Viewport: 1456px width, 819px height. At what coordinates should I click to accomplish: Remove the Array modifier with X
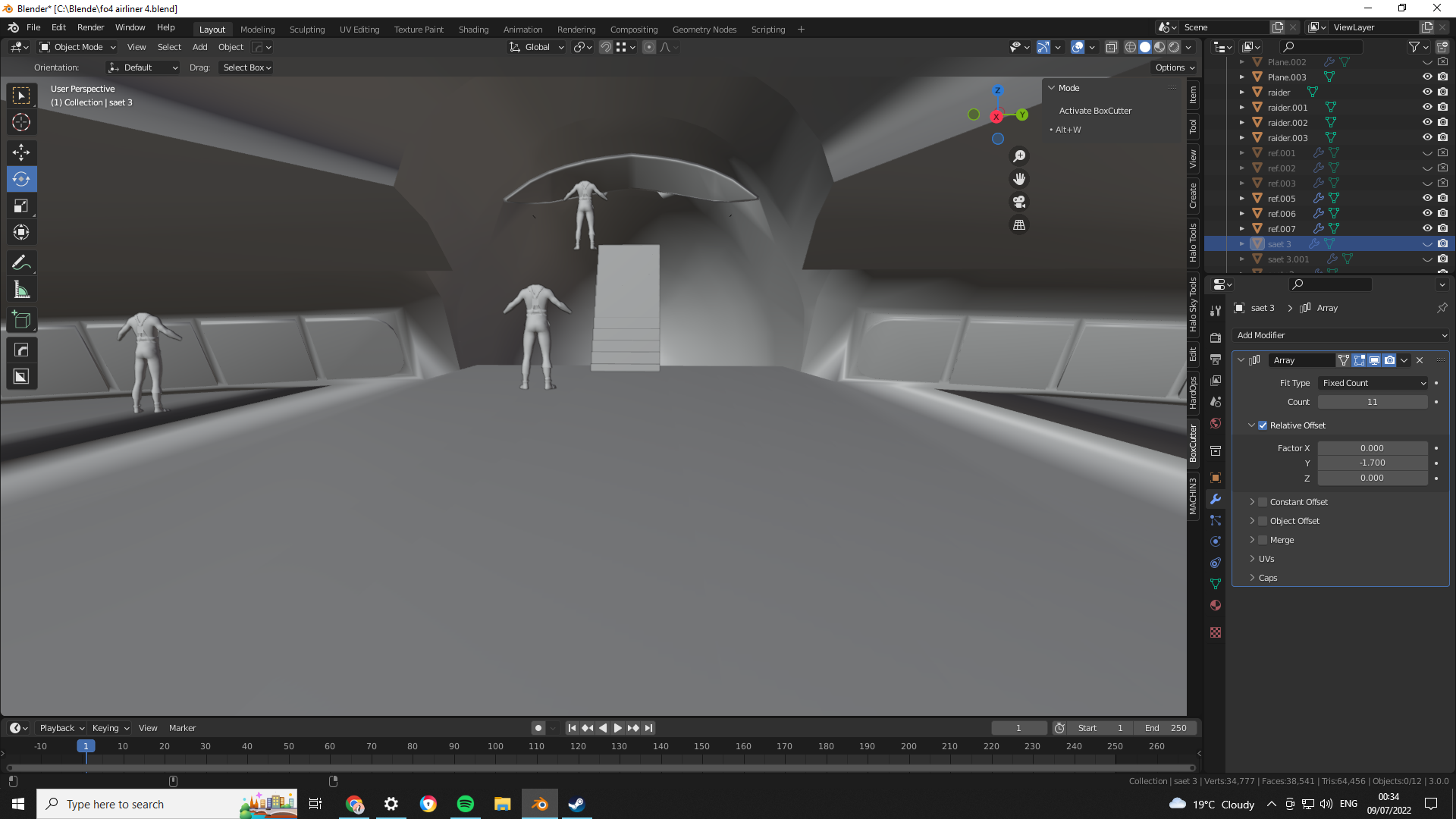1420,360
